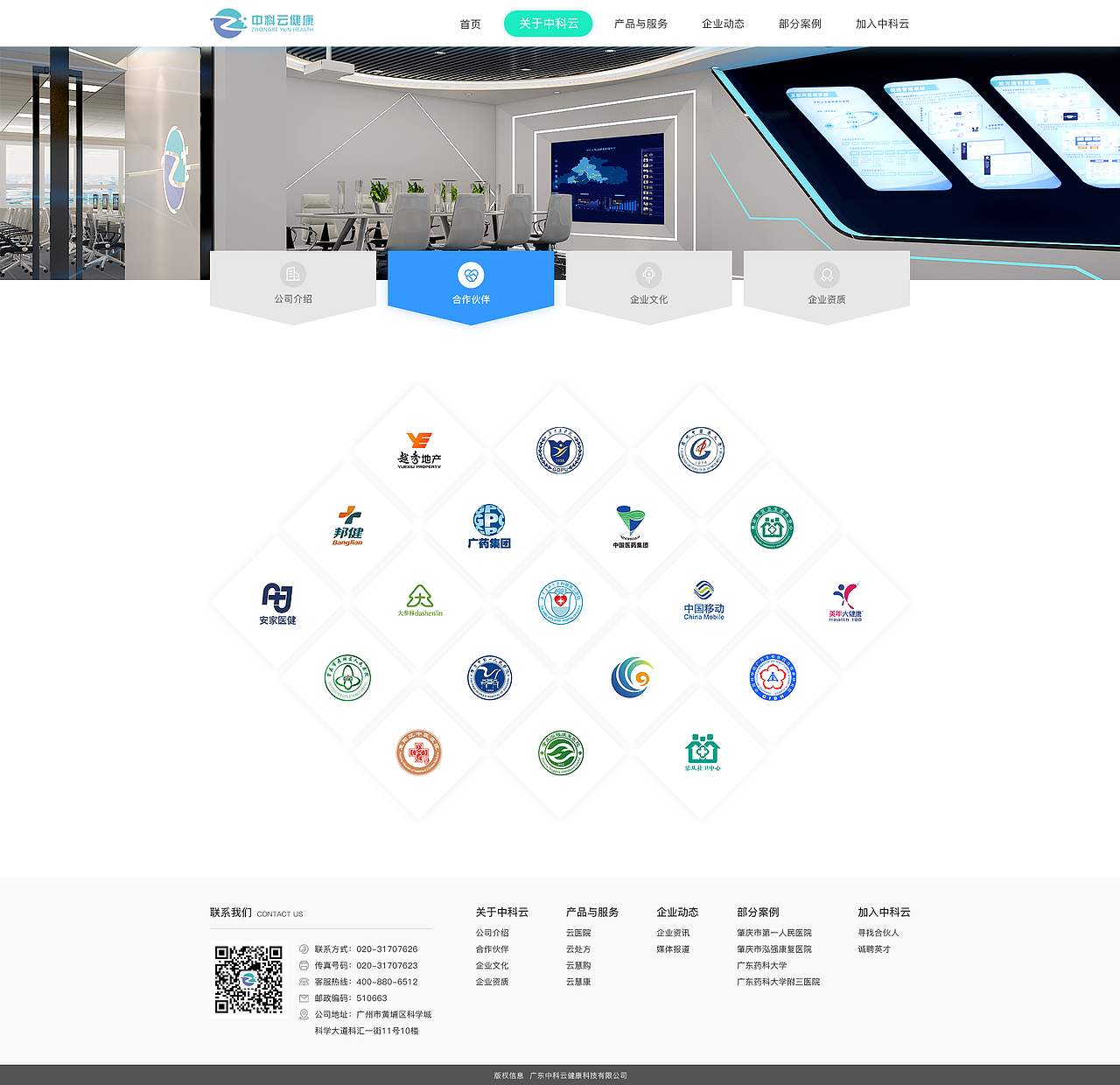The image size is (1120, 1085).
Task: Click 加入中科云 in the top nav
Action: [882, 24]
